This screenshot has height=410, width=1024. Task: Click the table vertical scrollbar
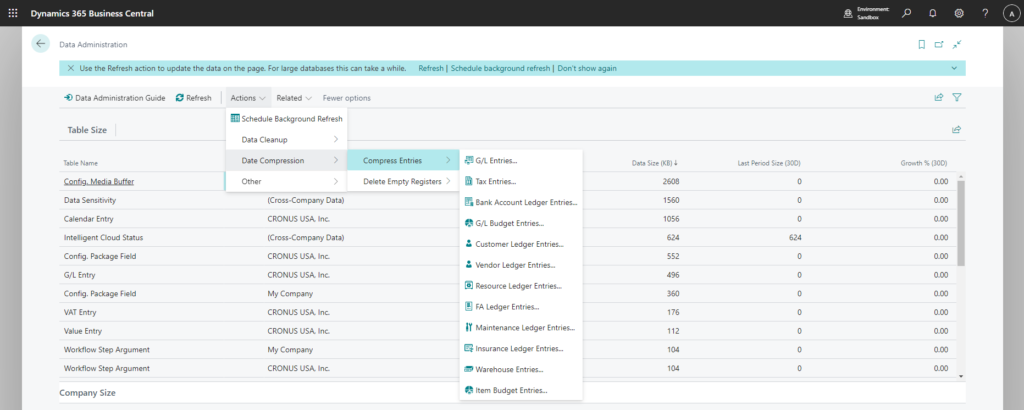961,222
